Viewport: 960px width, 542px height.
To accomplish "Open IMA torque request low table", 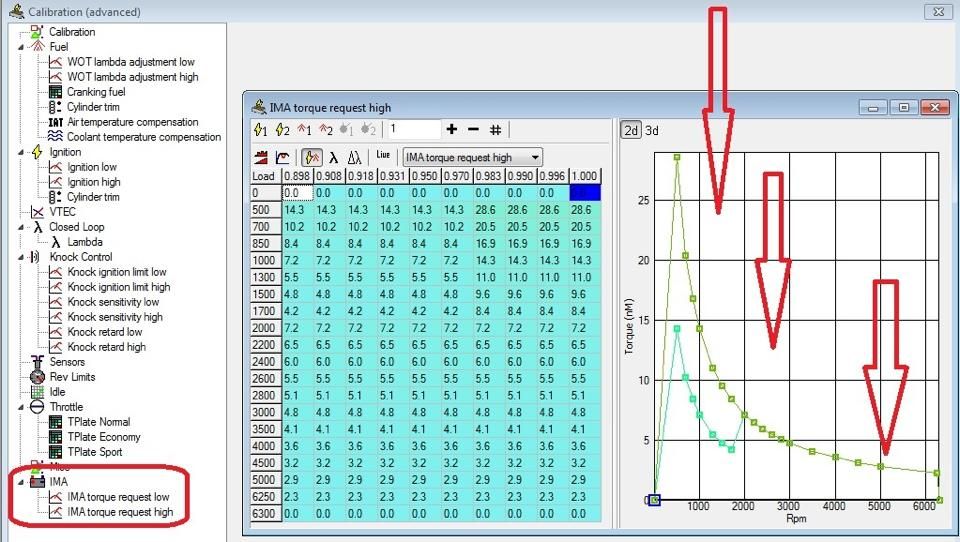I will [118, 497].
